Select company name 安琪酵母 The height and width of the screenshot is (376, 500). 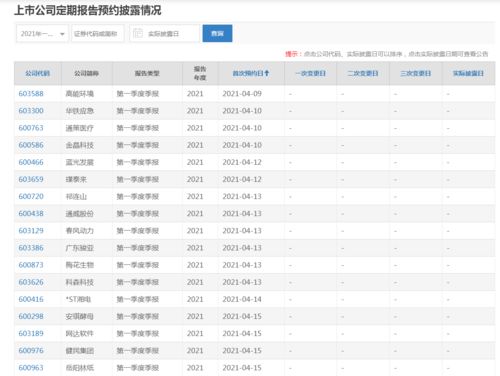pos(79,316)
